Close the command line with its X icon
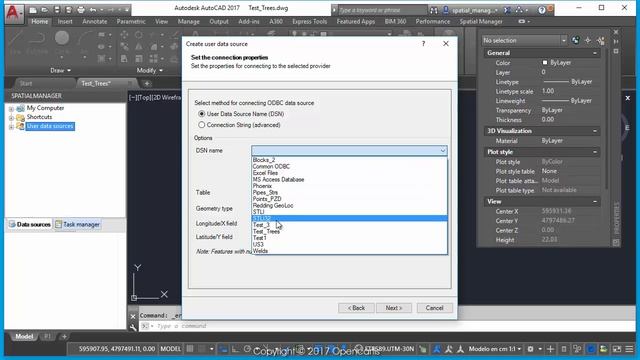The image size is (640, 360). [133, 316]
